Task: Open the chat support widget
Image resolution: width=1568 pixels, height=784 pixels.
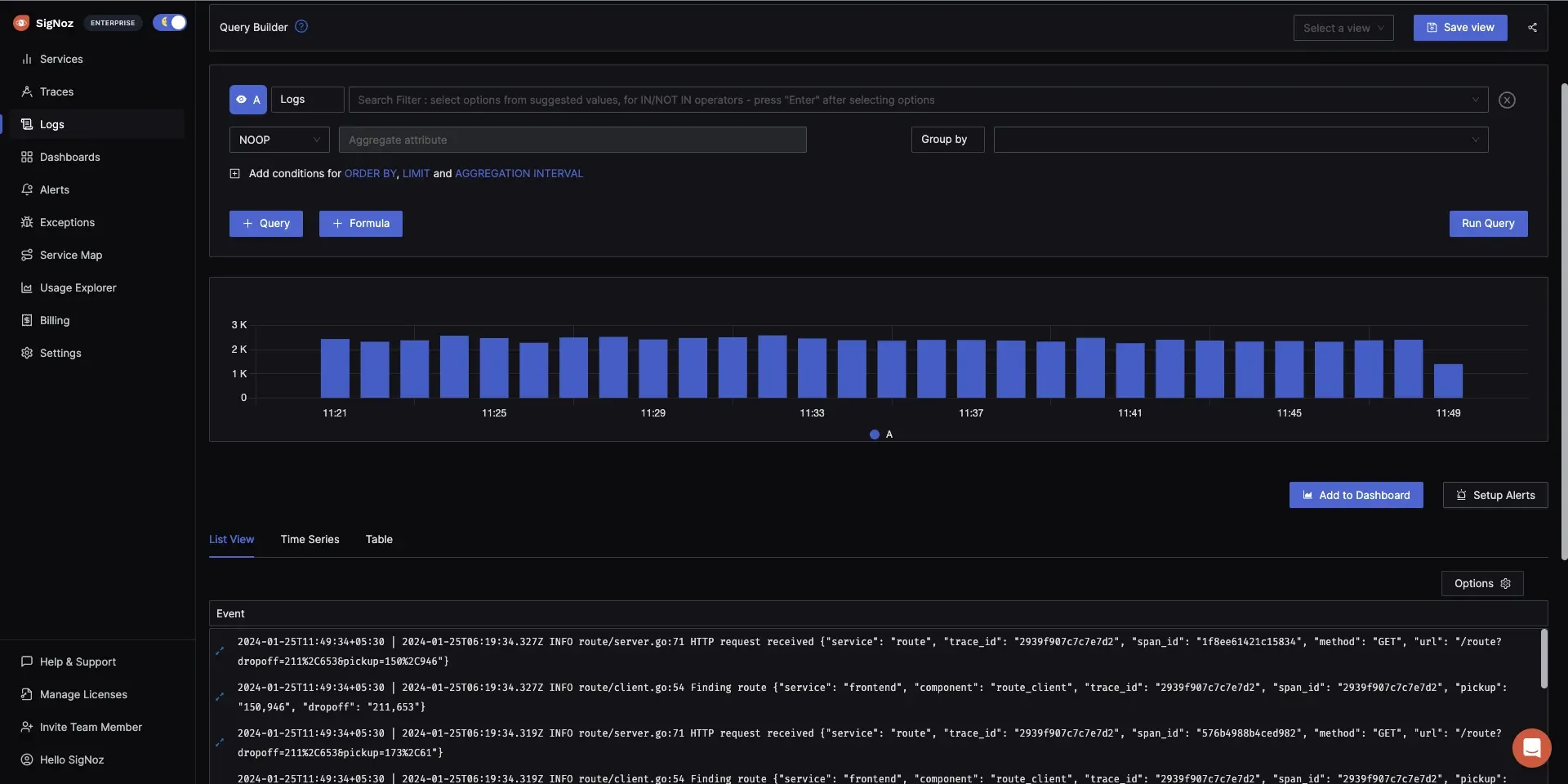Action: pos(1531,748)
